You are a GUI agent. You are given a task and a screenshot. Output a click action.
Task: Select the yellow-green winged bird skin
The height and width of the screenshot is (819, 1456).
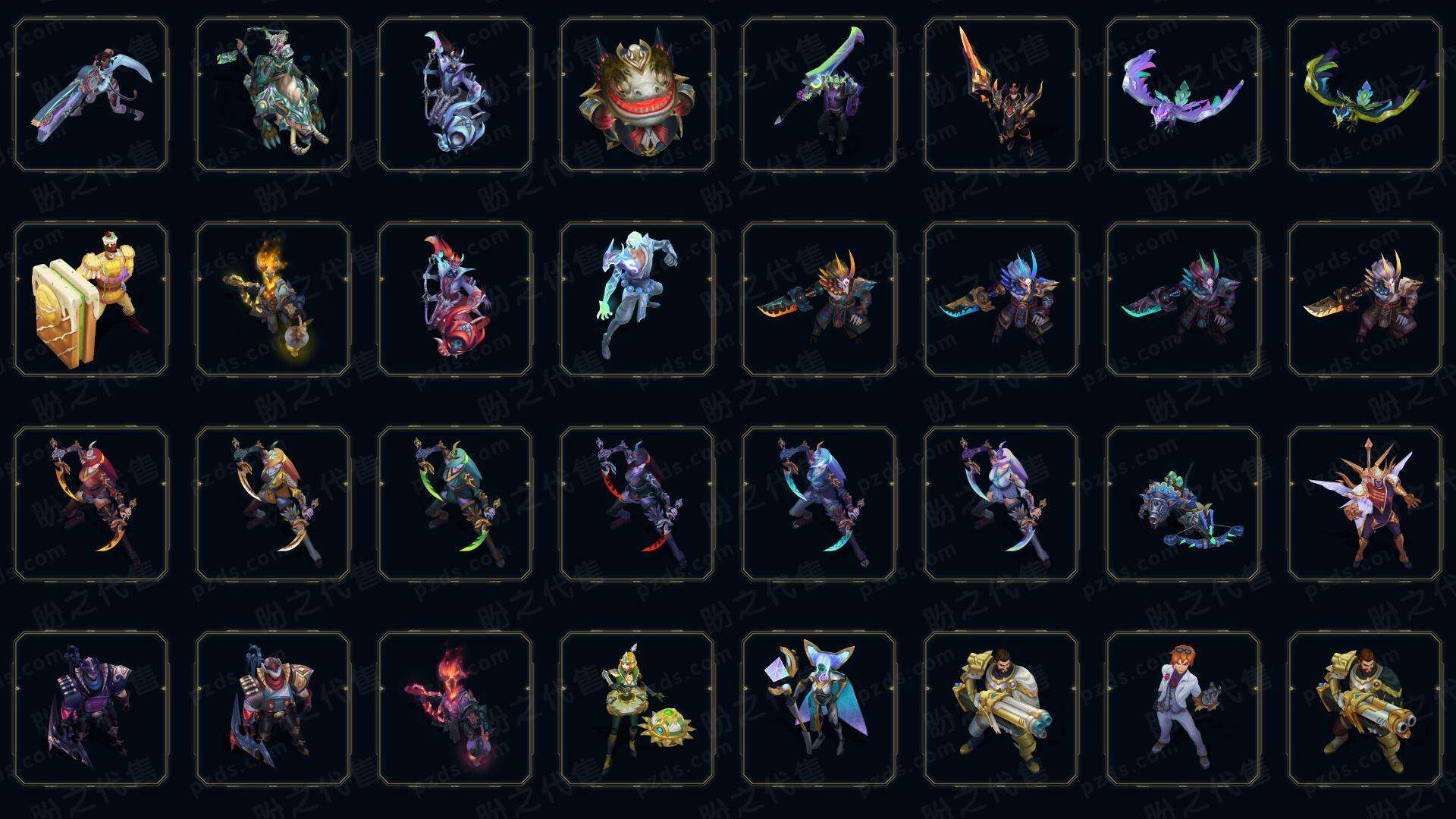coord(1365,95)
